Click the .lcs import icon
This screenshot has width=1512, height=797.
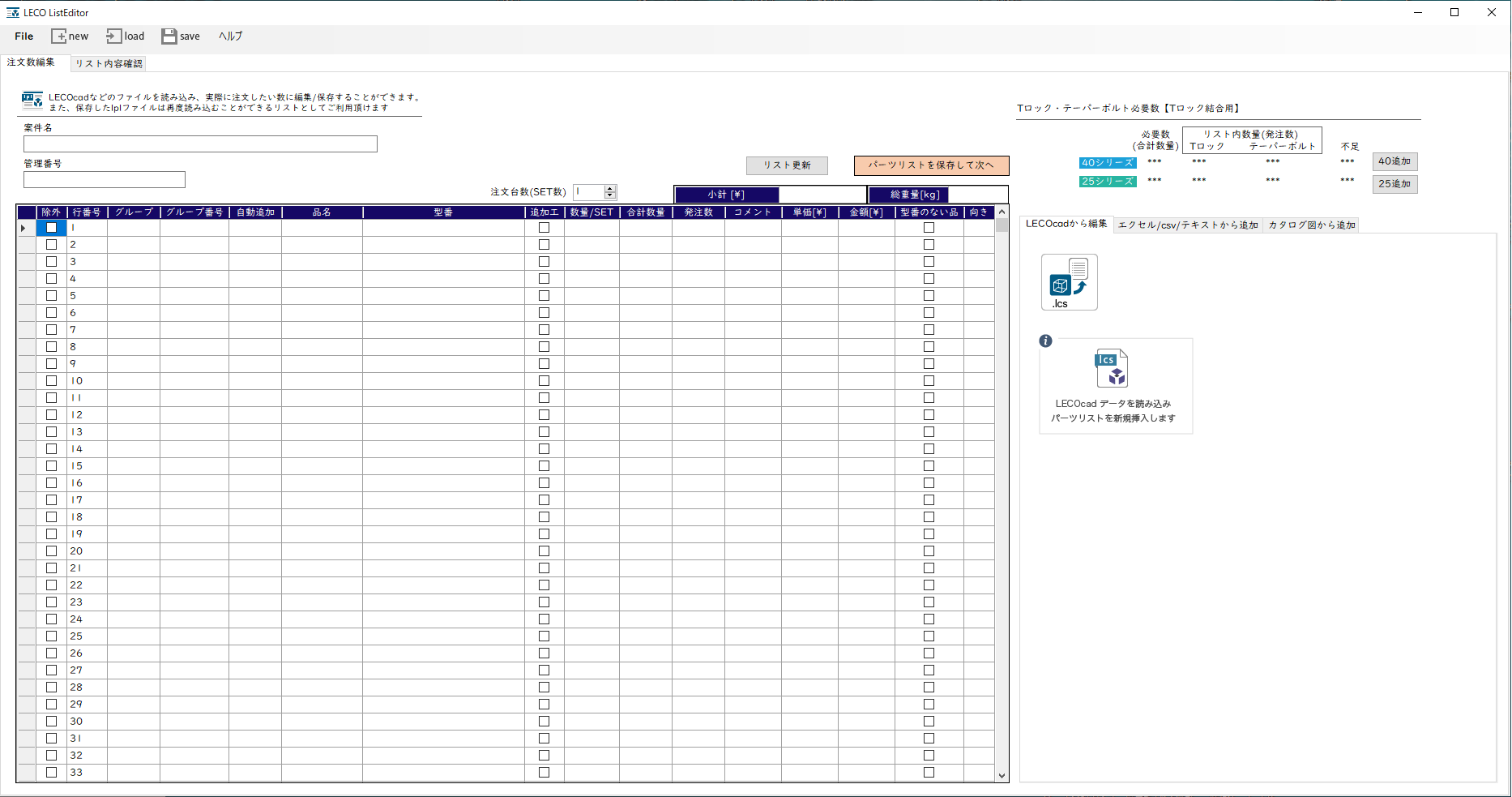click(1069, 281)
